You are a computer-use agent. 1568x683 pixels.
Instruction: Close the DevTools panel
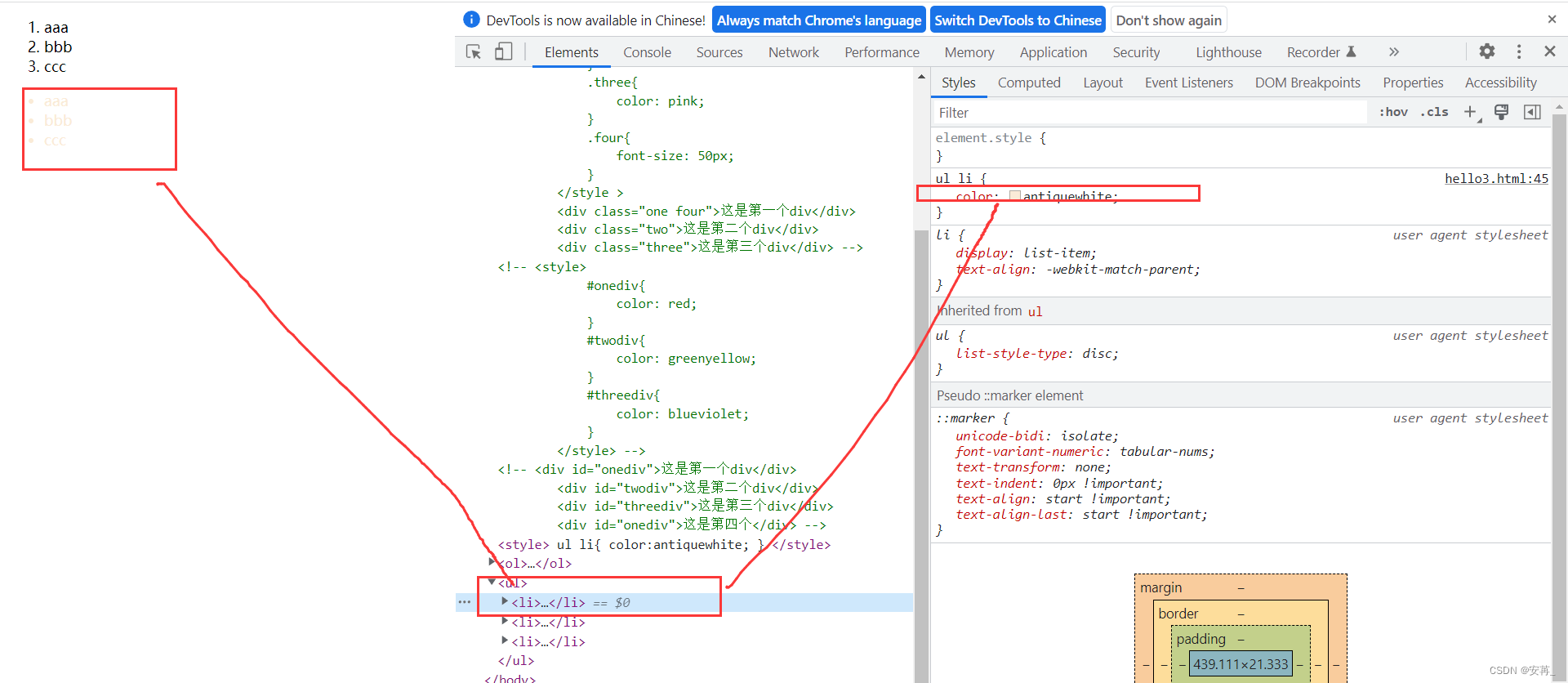(x=1550, y=51)
